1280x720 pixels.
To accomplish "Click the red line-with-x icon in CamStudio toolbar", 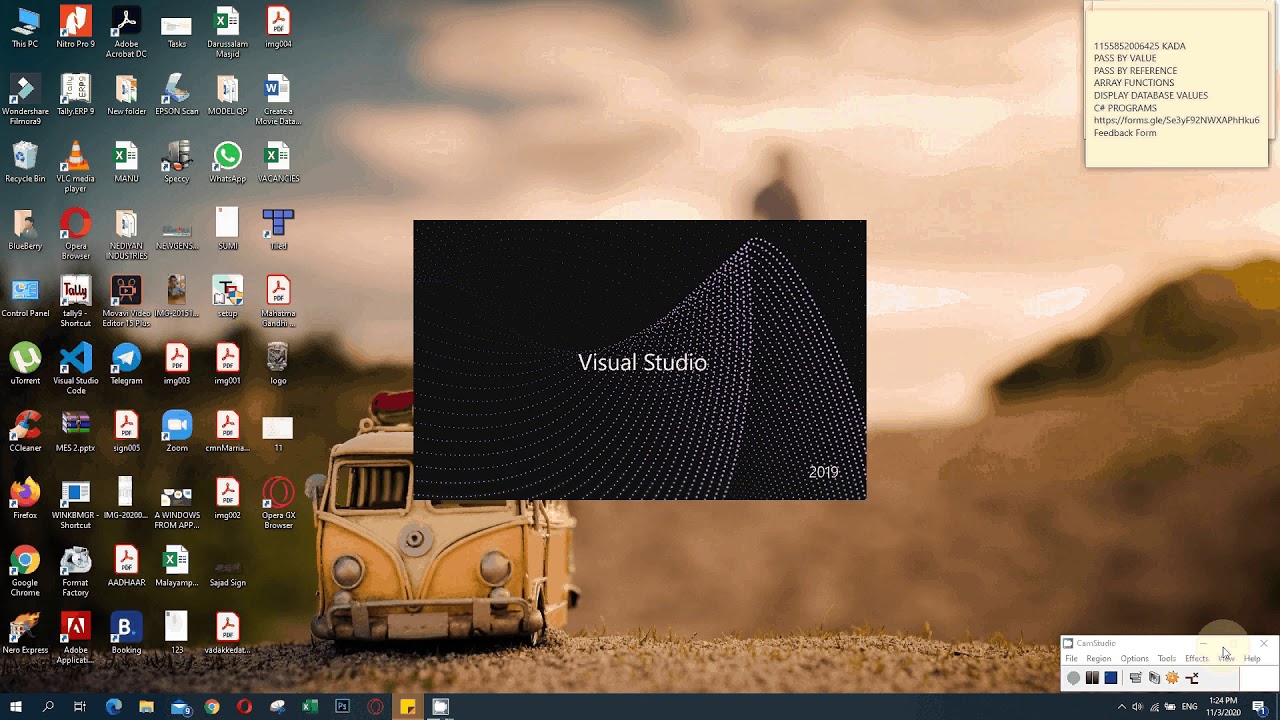I will 1192,678.
